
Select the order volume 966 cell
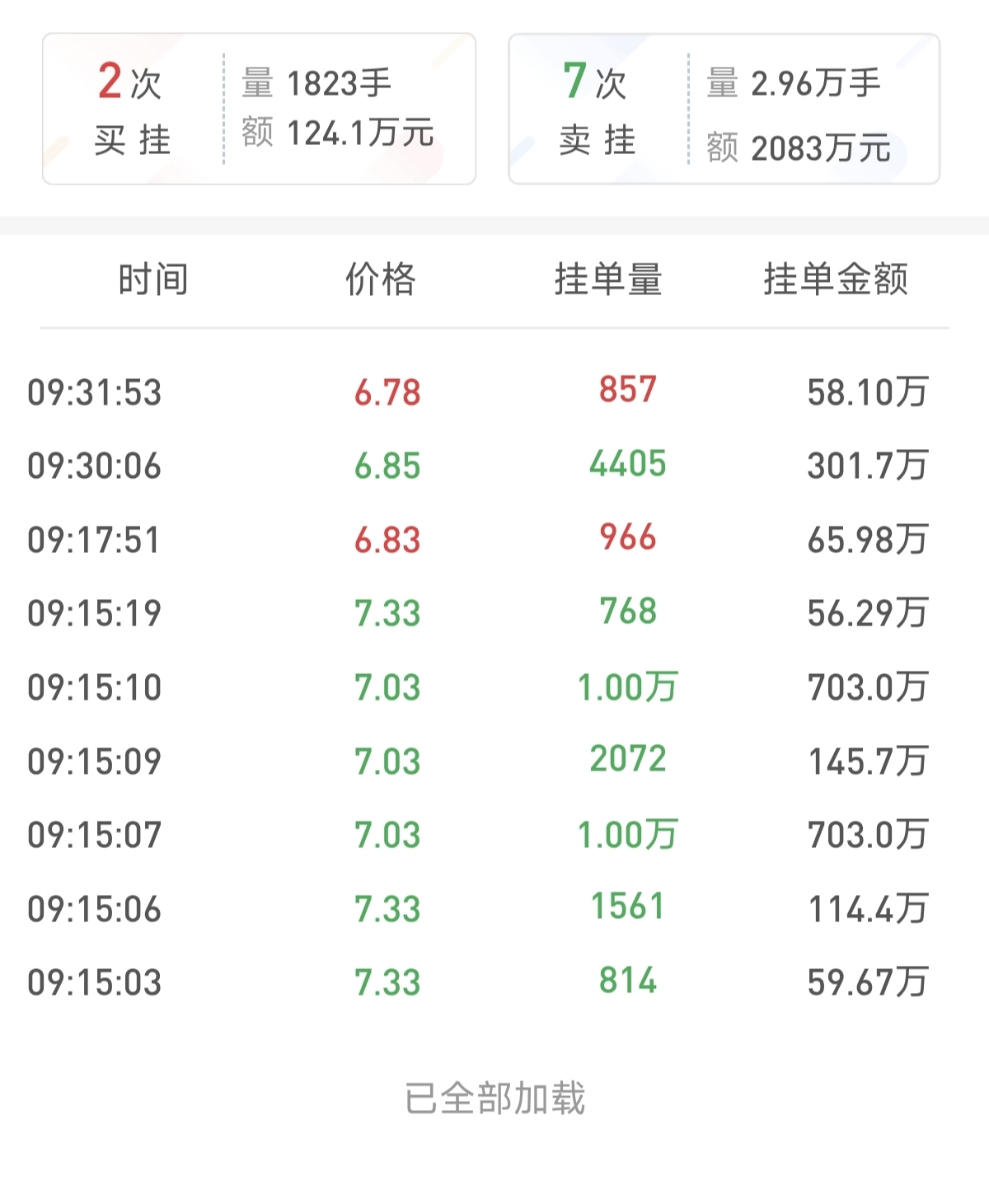click(628, 537)
